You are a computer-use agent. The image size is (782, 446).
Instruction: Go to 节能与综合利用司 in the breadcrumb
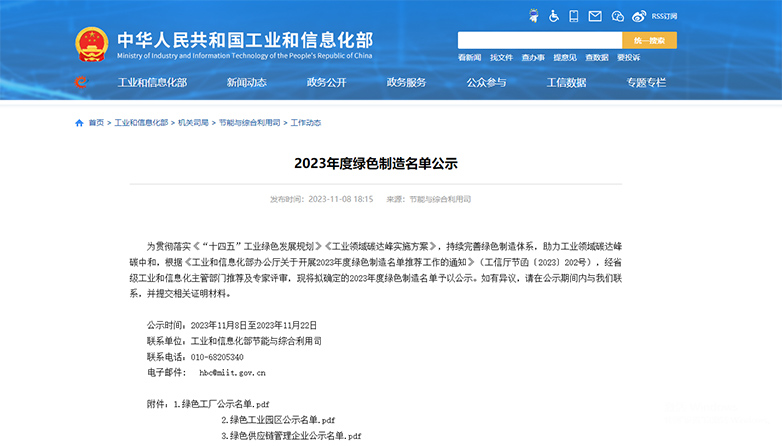(249, 123)
